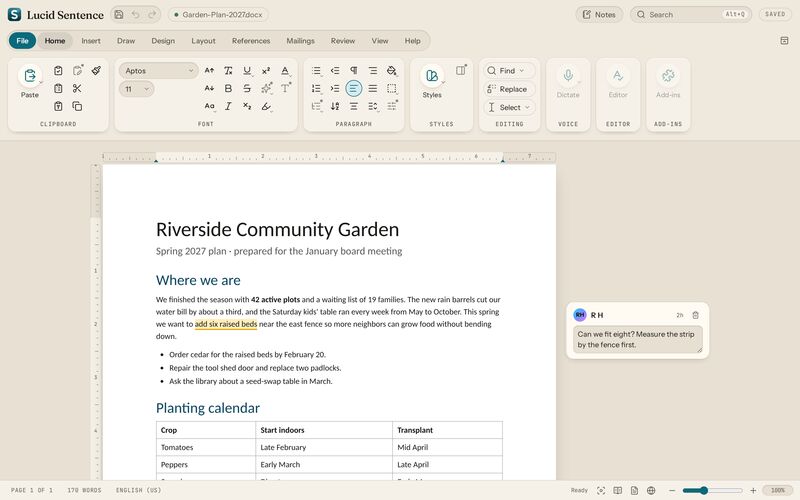This screenshot has height=500, width=800.
Task: Cut selection with the scissors icon
Action: pyautogui.click(x=77, y=88)
